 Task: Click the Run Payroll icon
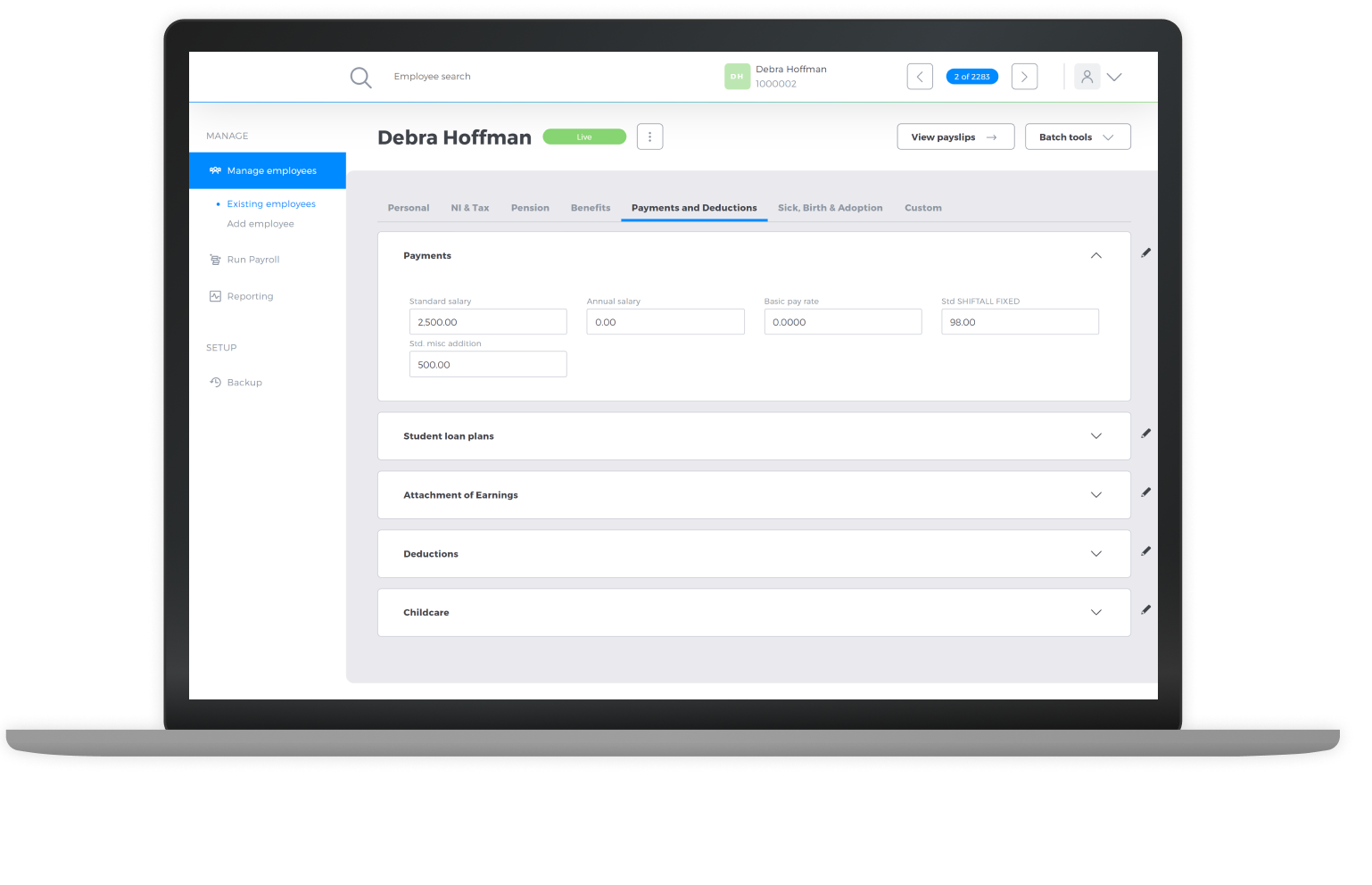pyautogui.click(x=214, y=259)
